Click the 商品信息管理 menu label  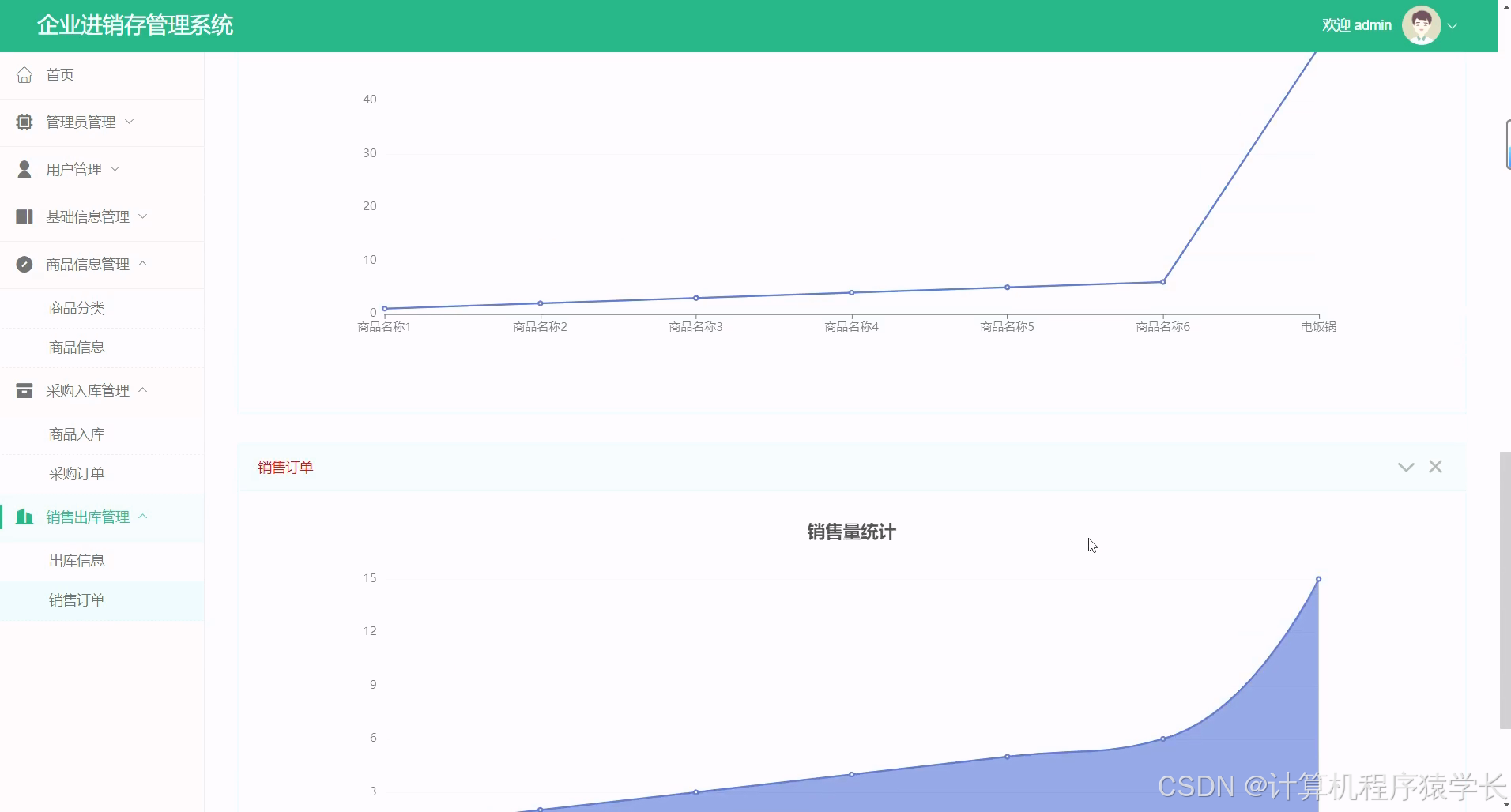tap(88, 265)
